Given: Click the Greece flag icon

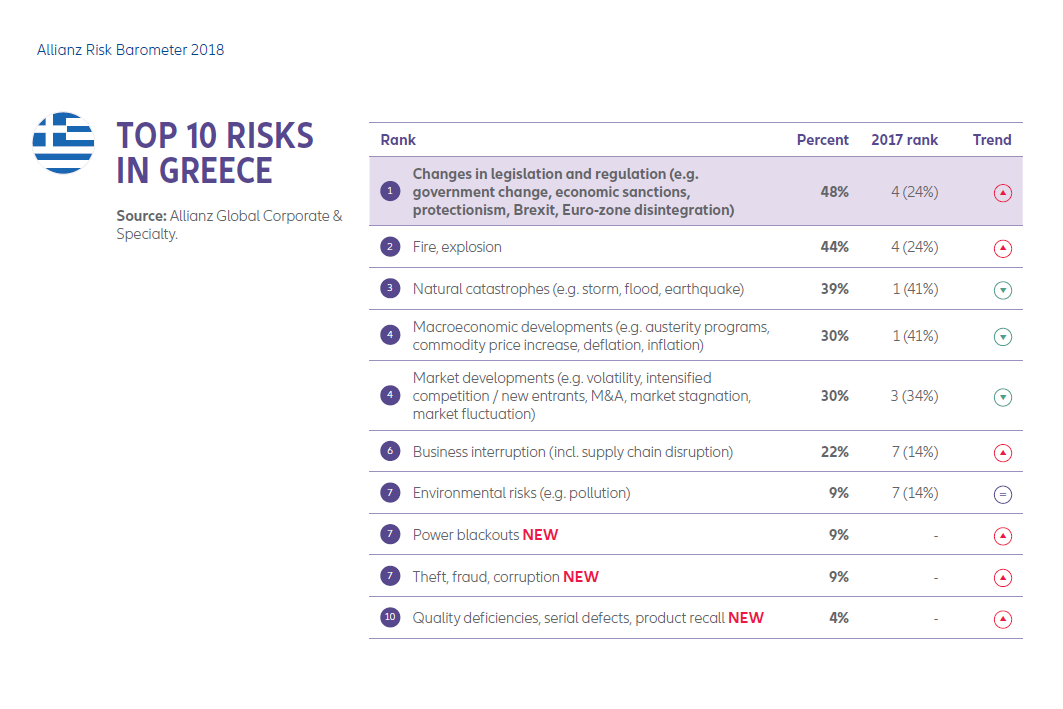Looking at the screenshot, I should (x=63, y=143).
